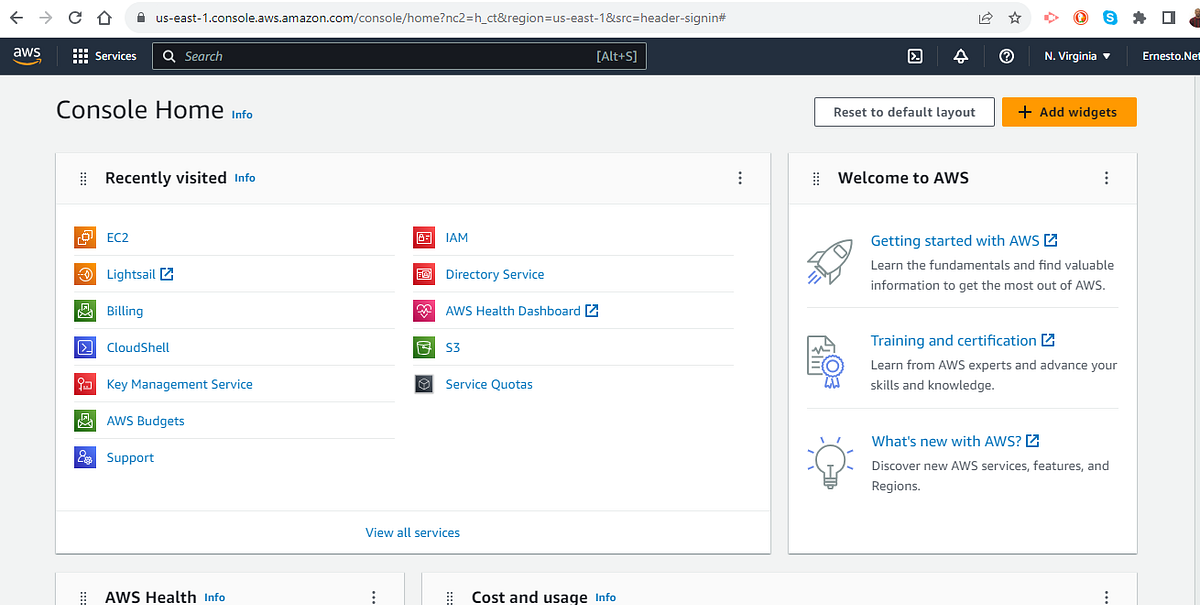Image resolution: width=1200 pixels, height=605 pixels.
Task: Open the N. Virginia region dropdown
Action: 1076,56
